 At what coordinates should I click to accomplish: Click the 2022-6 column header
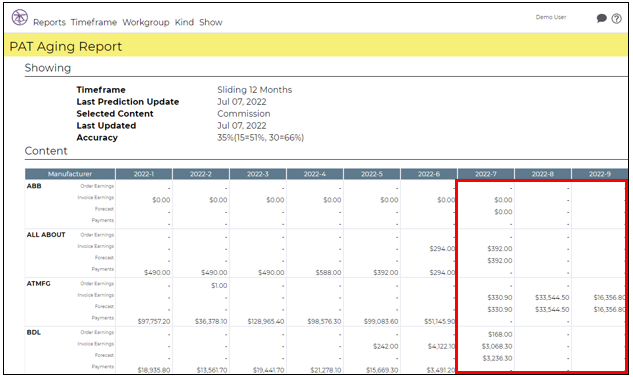point(429,174)
